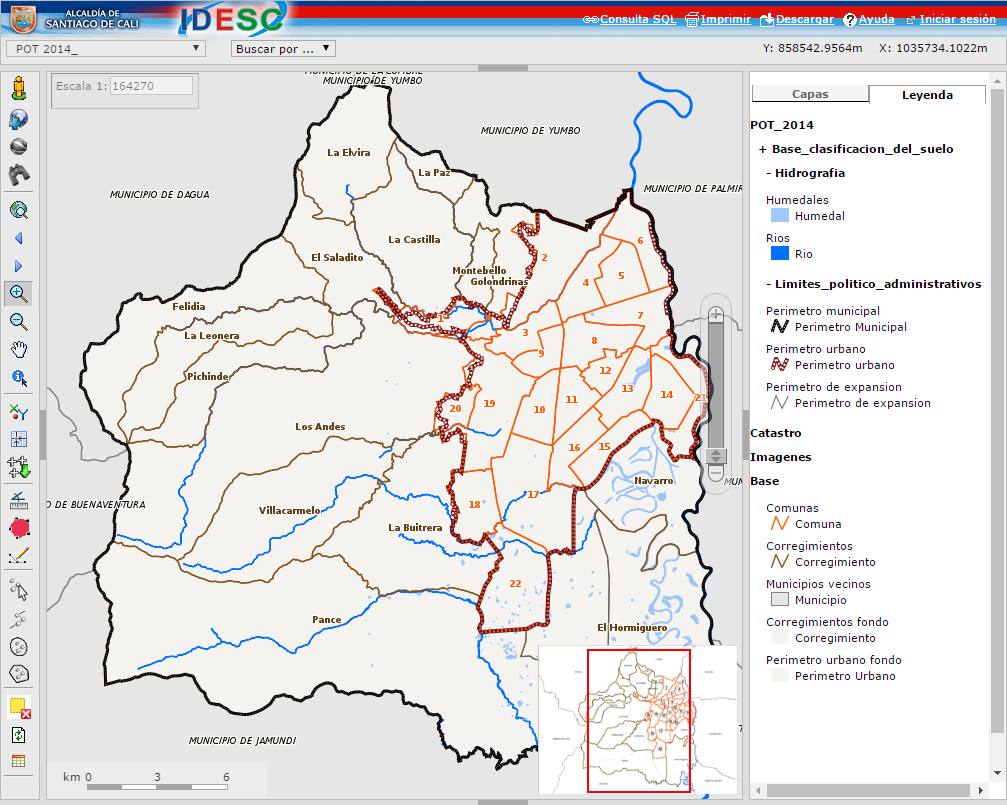Click the clear selection icon

pyautogui.click(x=18, y=706)
